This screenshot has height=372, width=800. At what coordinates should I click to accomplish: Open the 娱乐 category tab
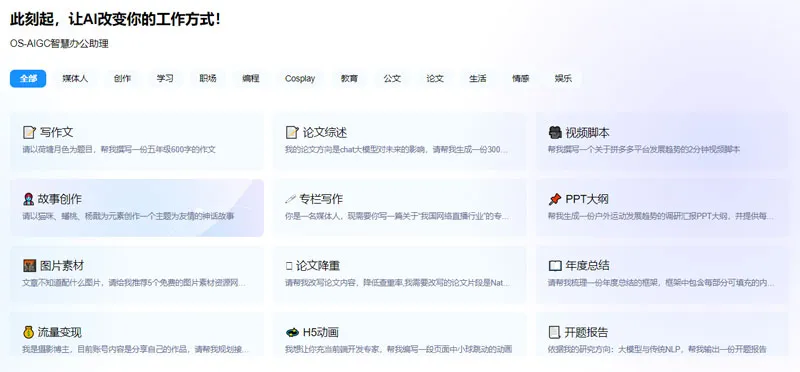click(563, 79)
